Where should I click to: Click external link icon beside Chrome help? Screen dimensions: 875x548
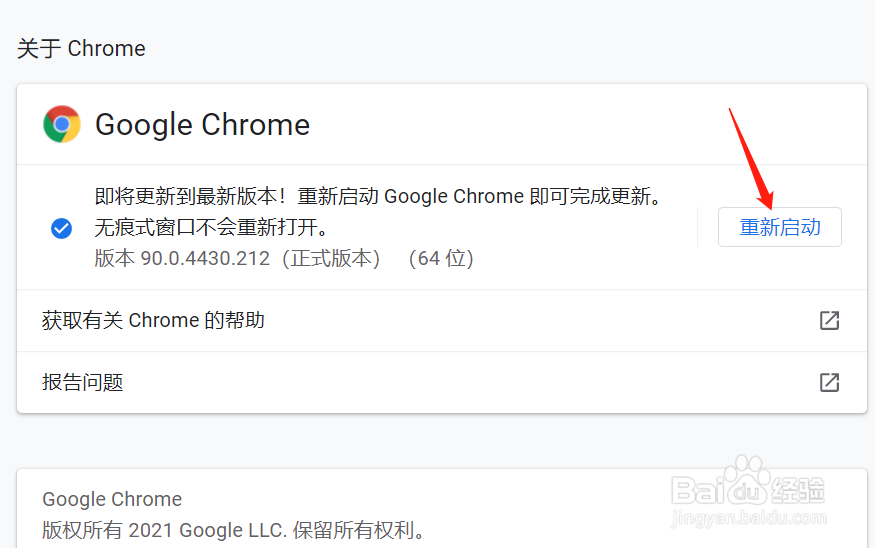click(829, 320)
